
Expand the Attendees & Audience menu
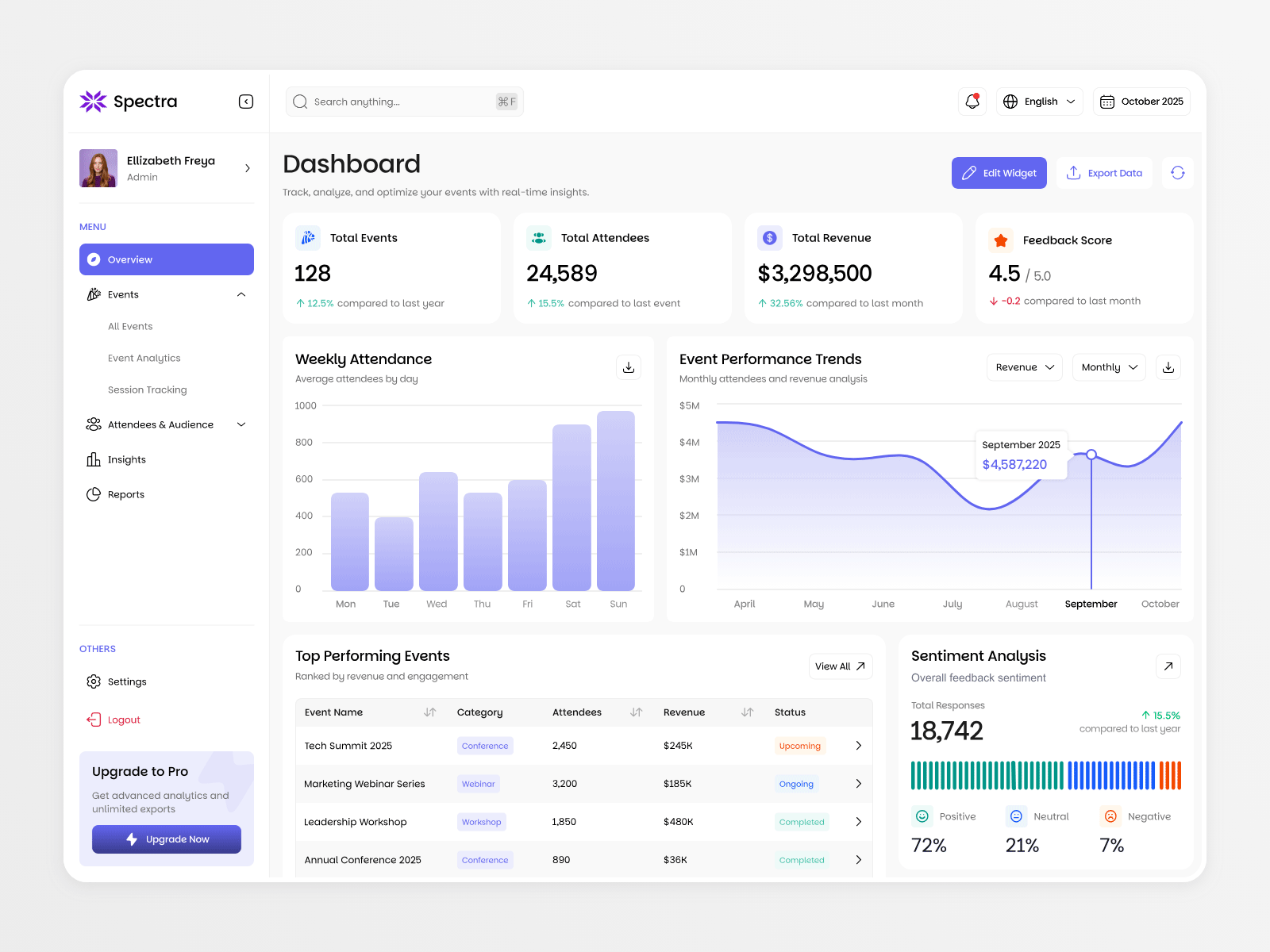[x=241, y=424]
